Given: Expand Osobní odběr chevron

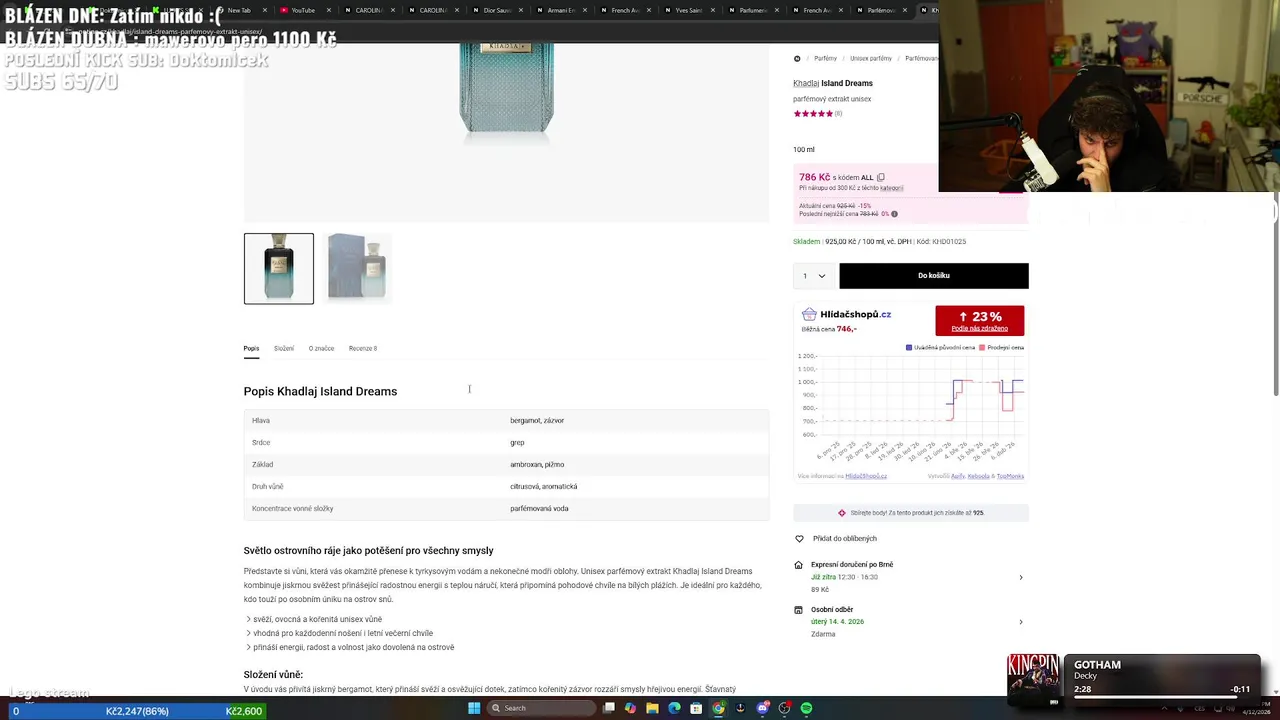Looking at the screenshot, I should [1020, 622].
